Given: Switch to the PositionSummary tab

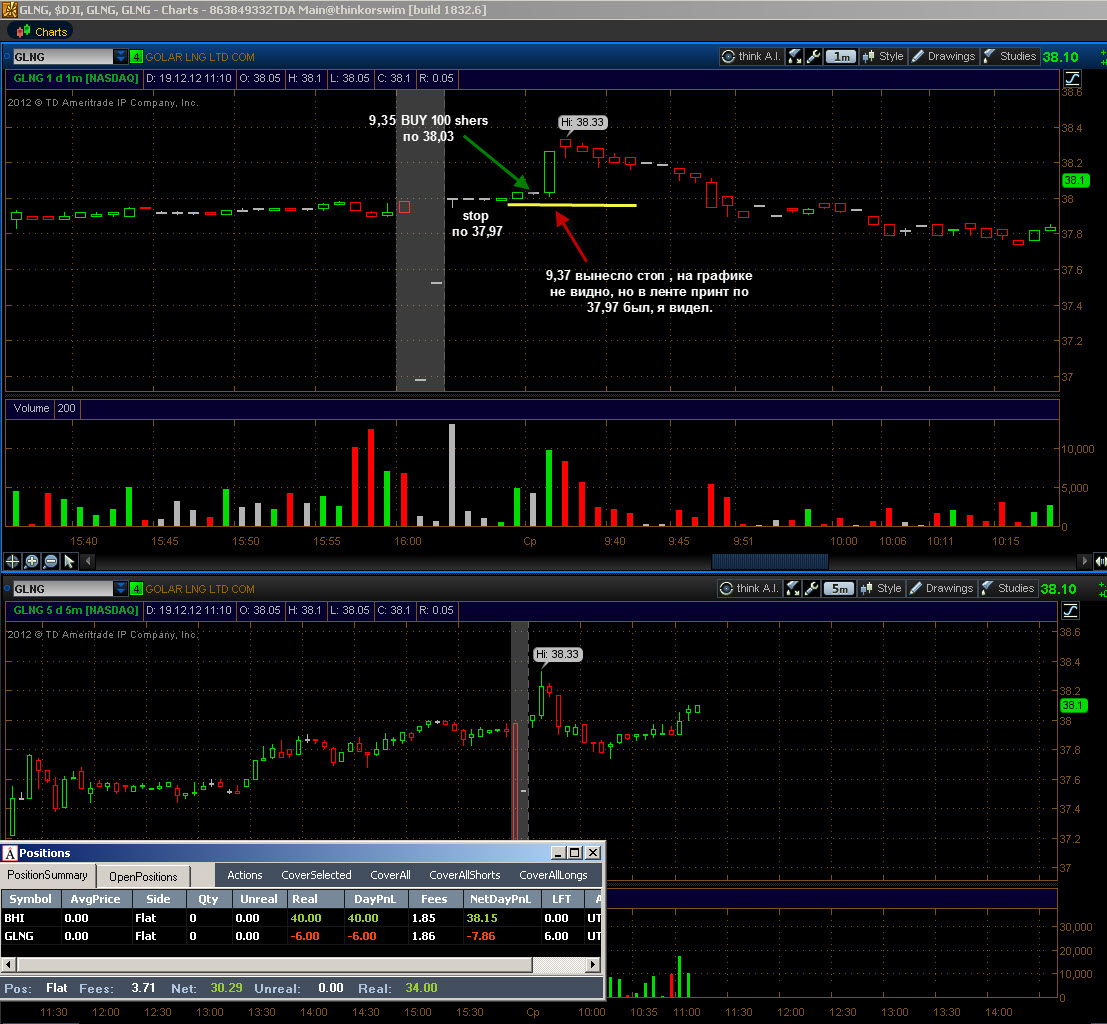Looking at the screenshot, I should click(47, 875).
